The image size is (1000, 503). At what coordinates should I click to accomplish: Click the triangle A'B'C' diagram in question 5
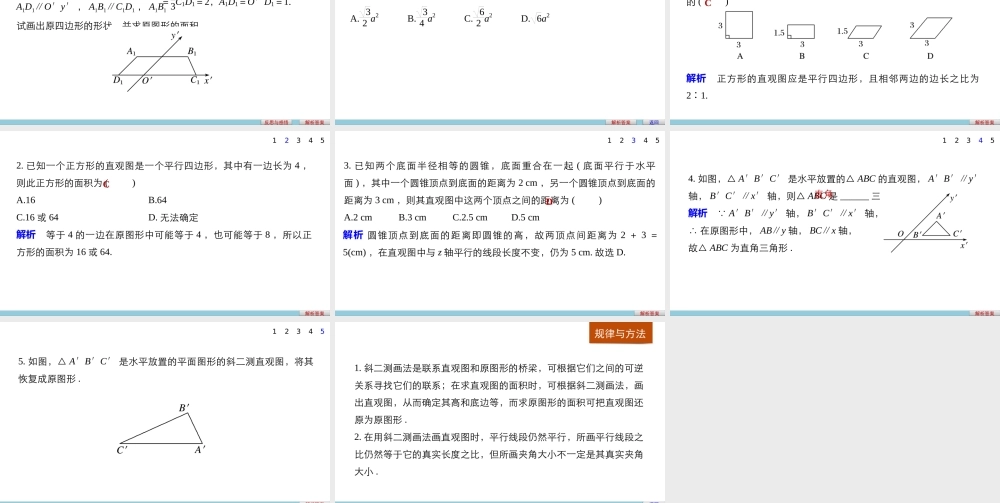(162, 428)
